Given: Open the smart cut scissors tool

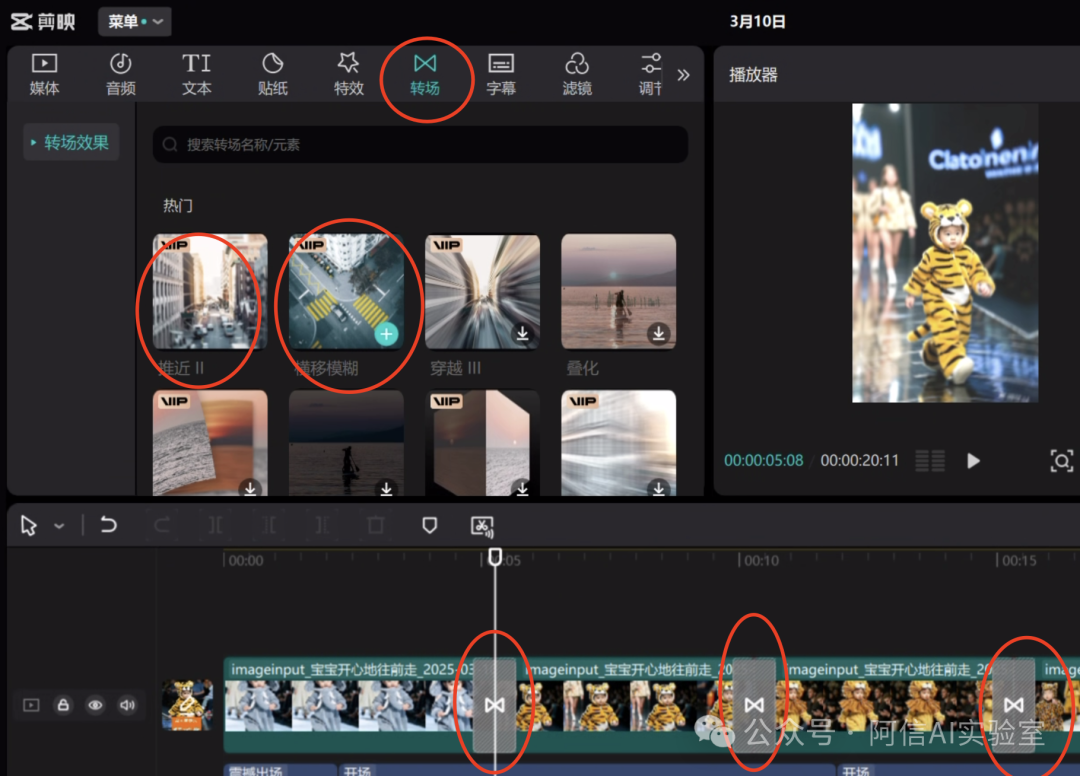Looking at the screenshot, I should click(x=482, y=526).
